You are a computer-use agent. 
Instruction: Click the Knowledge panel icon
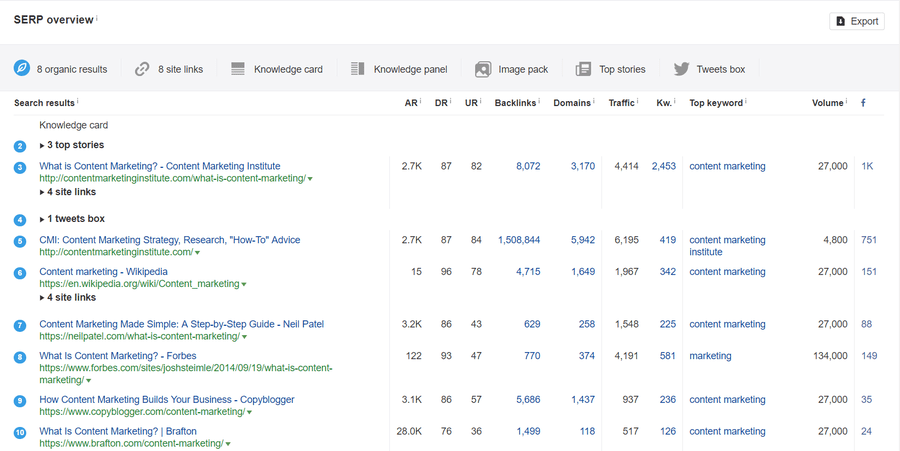358,69
